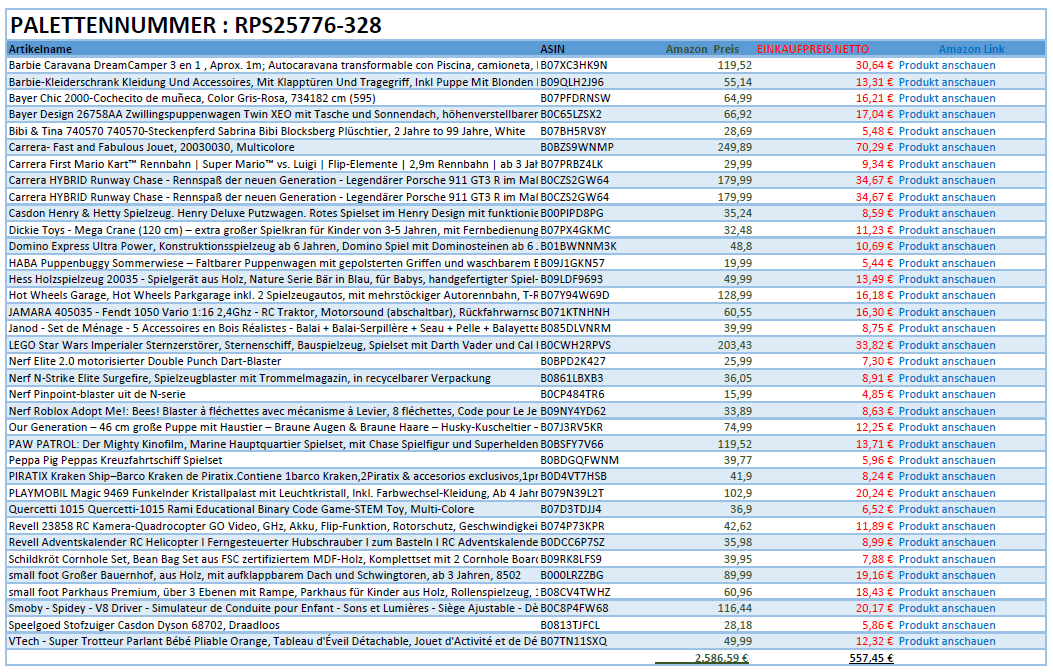The height and width of the screenshot is (672, 1053).
Task: Click the Artikelname column header
Action: point(40,48)
